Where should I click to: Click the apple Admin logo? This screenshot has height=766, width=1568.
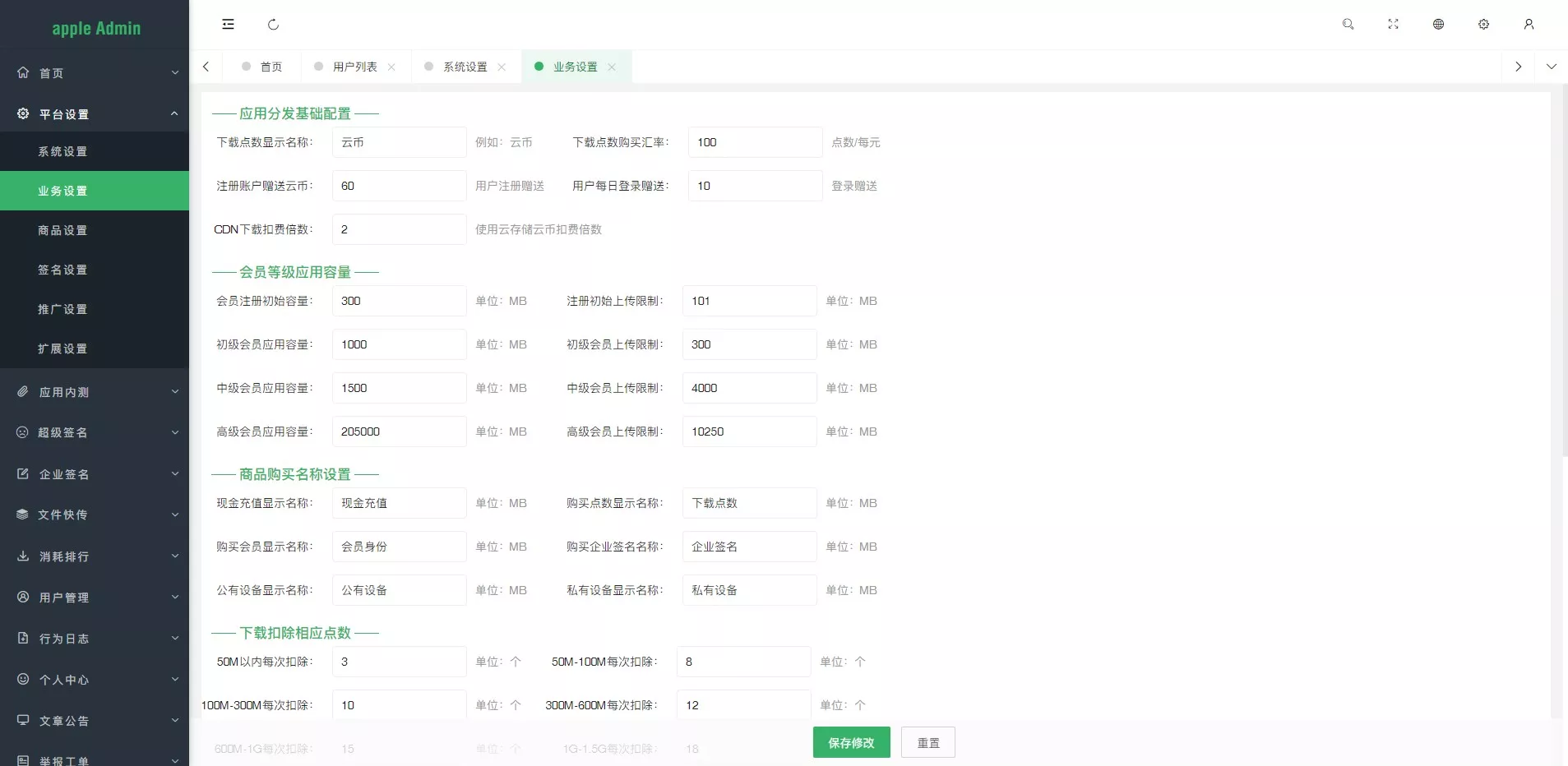96,28
